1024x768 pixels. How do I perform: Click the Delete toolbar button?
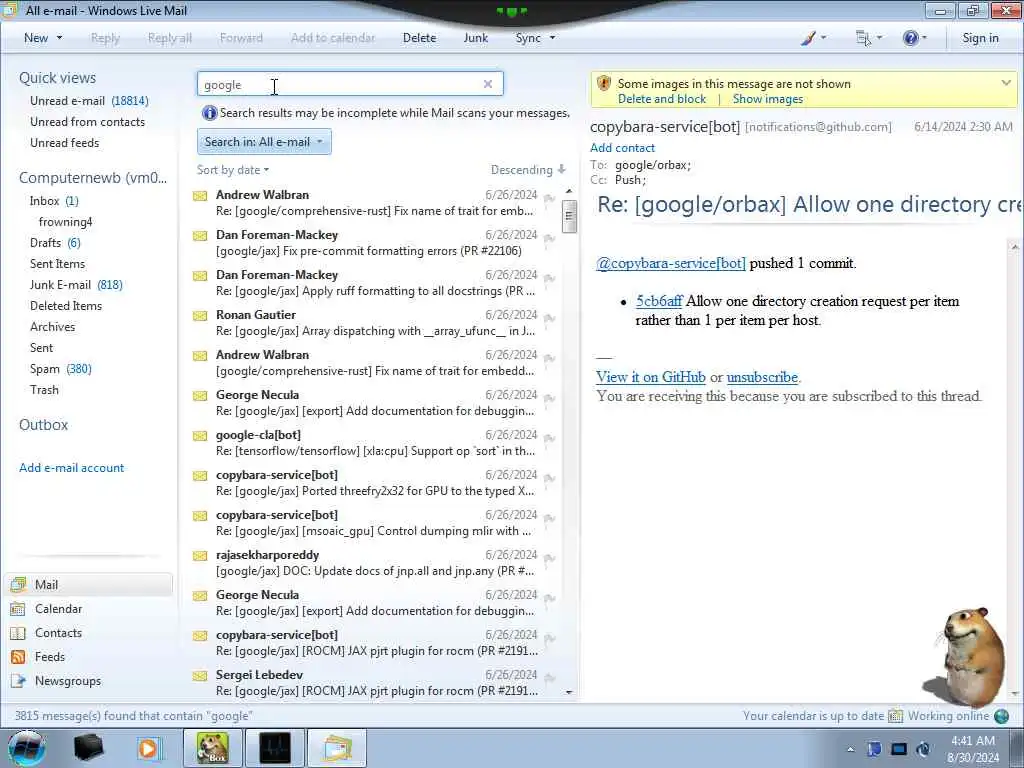point(419,38)
